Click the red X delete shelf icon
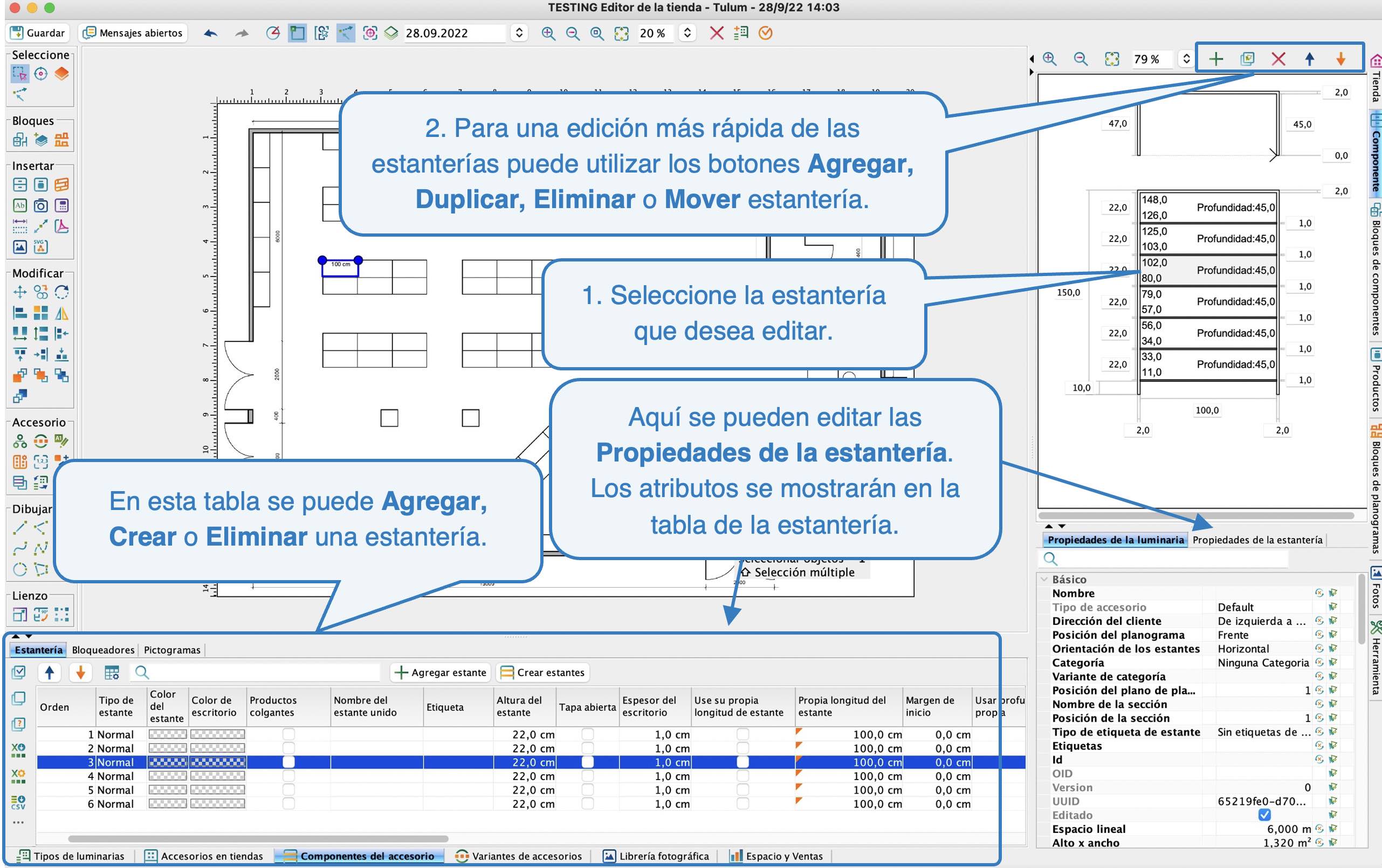Image resolution: width=1382 pixels, height=868 pixels. 1278,59
